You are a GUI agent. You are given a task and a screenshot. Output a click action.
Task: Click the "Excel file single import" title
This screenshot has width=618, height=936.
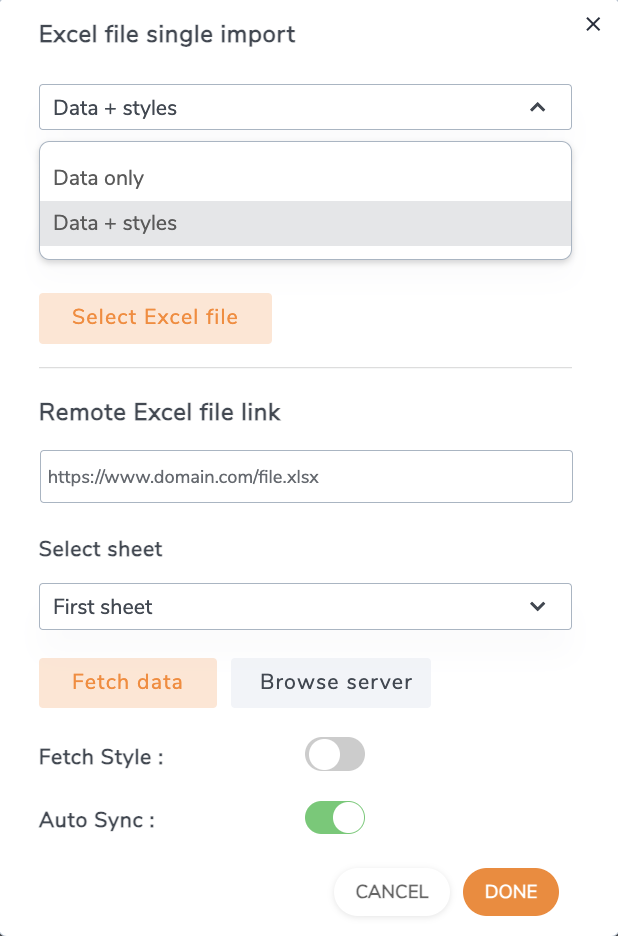[x=167, y=34]
